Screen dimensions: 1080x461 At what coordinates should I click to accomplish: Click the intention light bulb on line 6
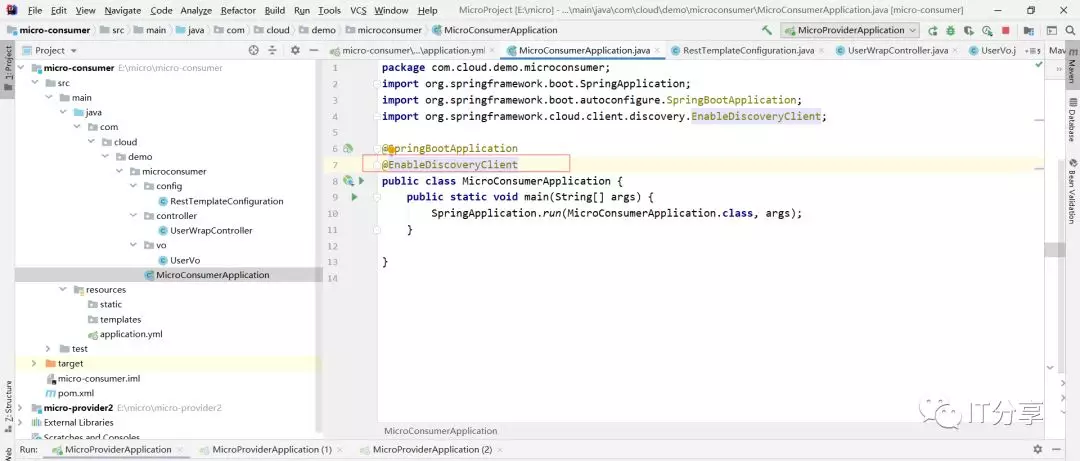pos(391,149)
